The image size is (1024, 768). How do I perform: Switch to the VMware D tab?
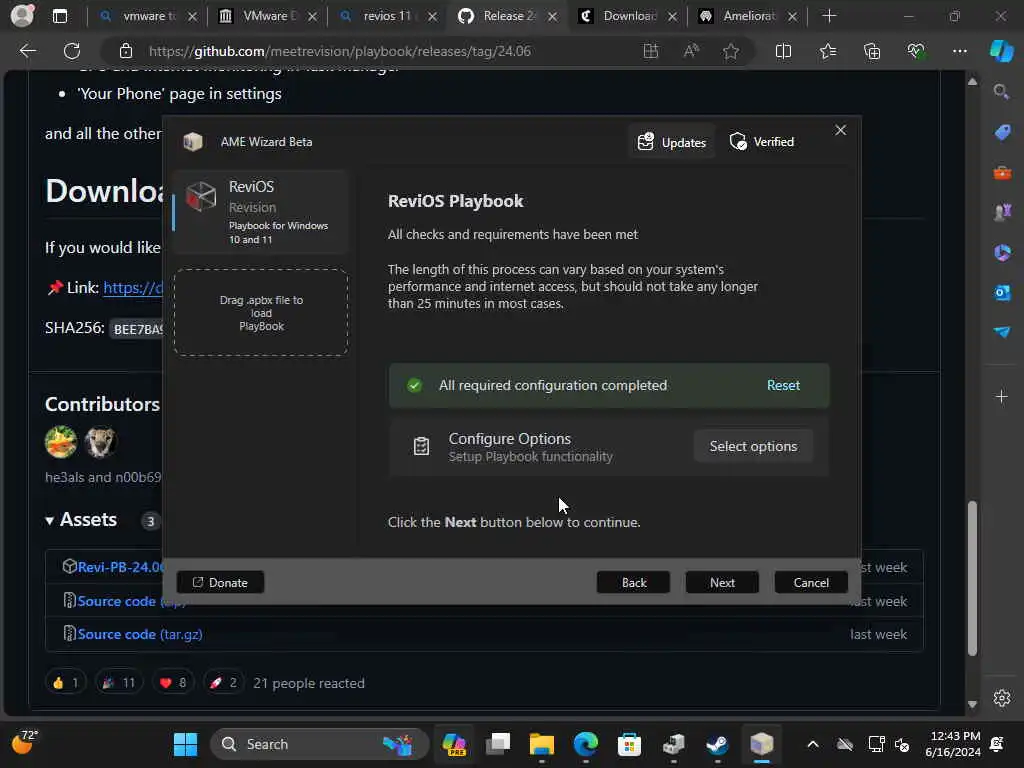pyautogui.click(x=268, y=16)
